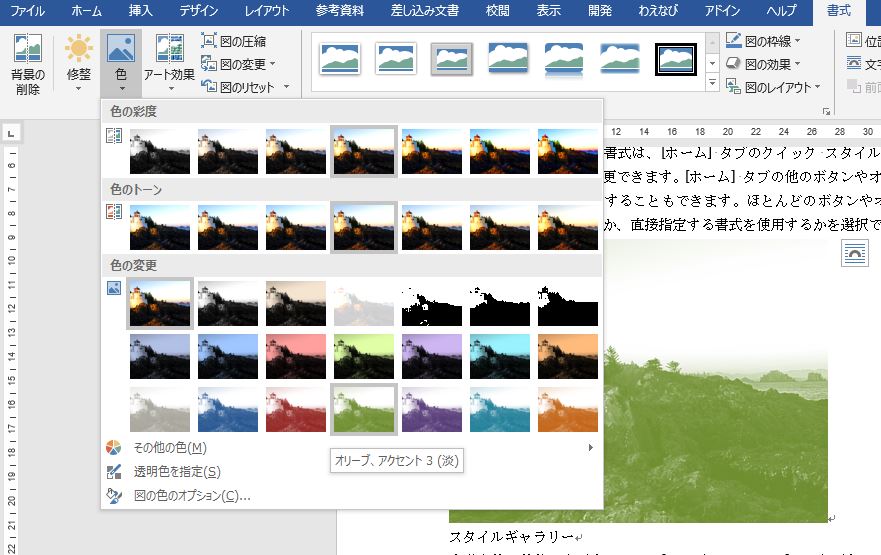Expand the 図の枠線 dropdown arrow
The width and height of the screenshot is (881, 555).
point(797,40)
